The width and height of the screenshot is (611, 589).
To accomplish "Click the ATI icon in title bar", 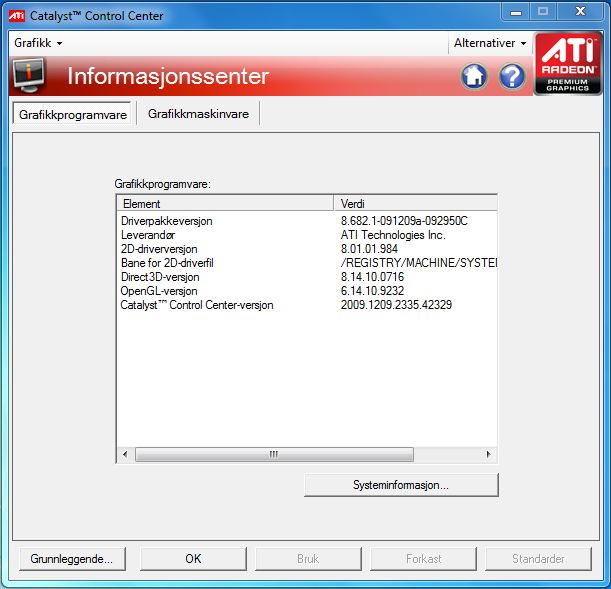I will click(17, 16).
